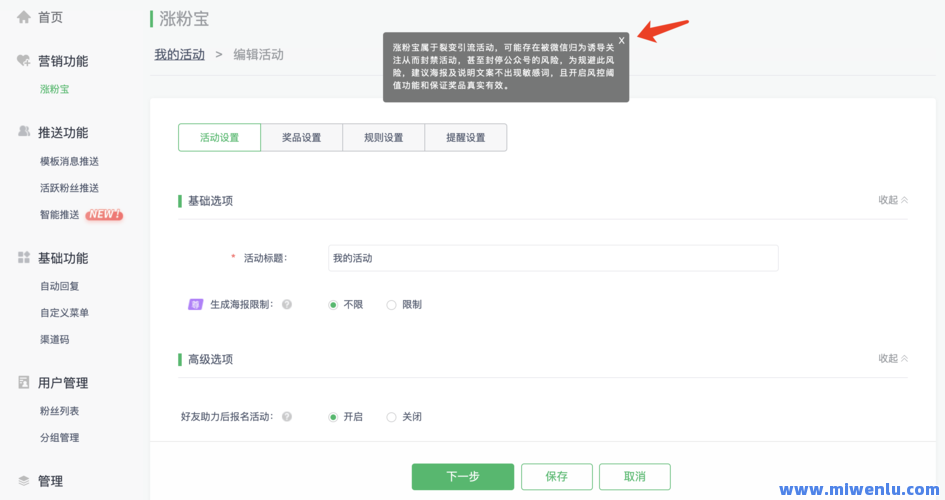
Task: Click the 基础功能 section heading
Action: coord(63,258)
